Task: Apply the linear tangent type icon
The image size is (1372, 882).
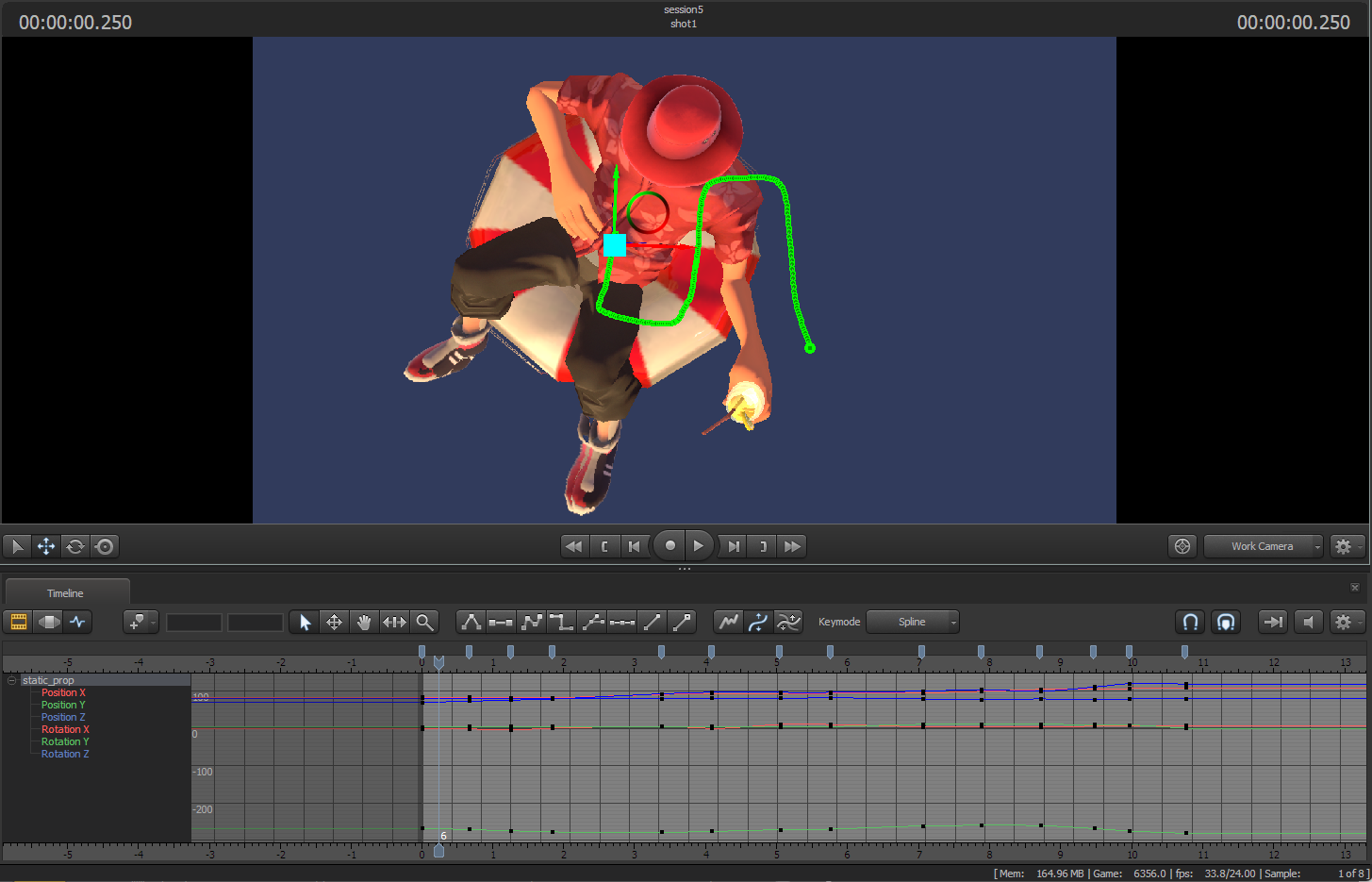Action: (x=653, y=622)
